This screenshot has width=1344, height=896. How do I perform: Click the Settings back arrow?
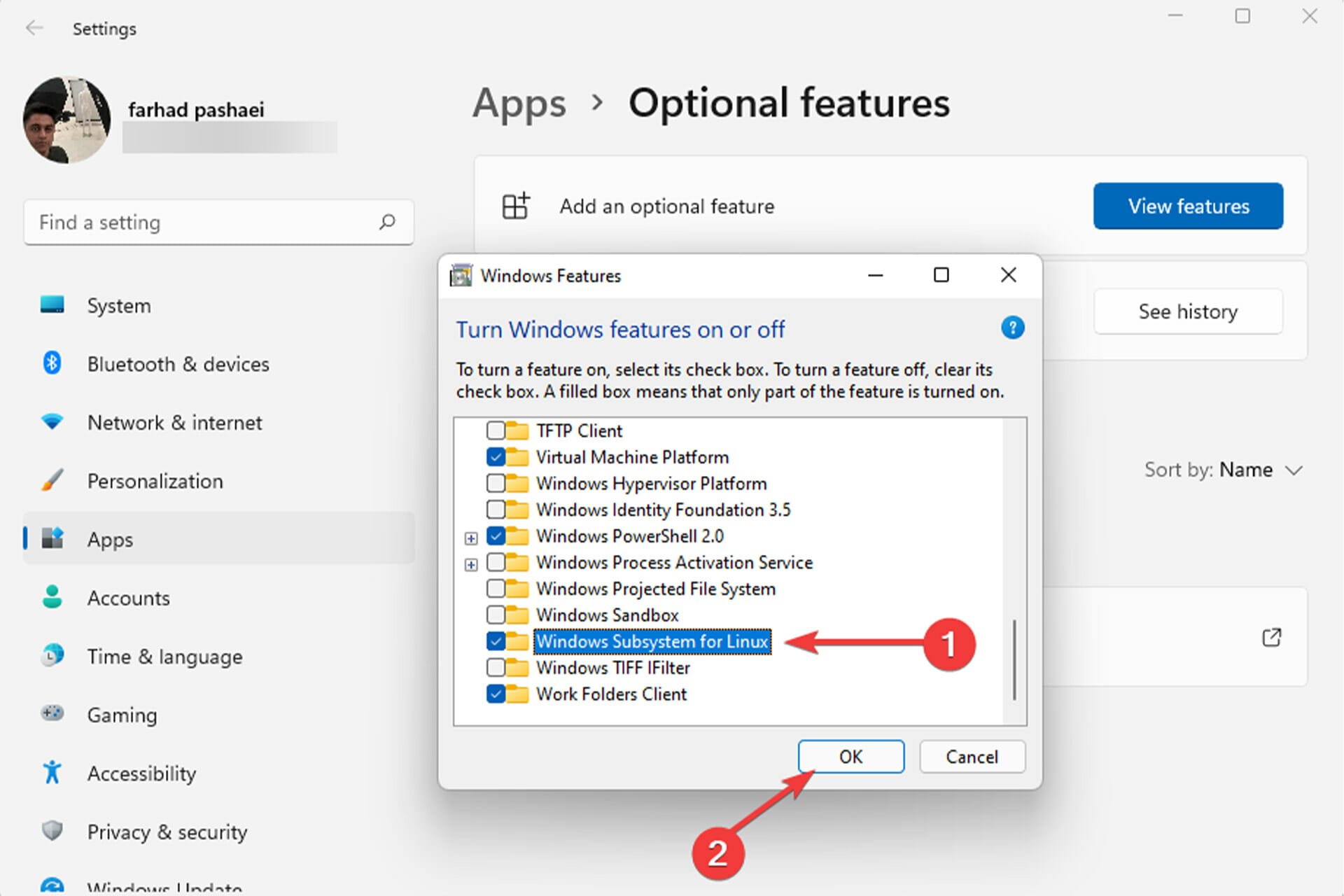34,28
